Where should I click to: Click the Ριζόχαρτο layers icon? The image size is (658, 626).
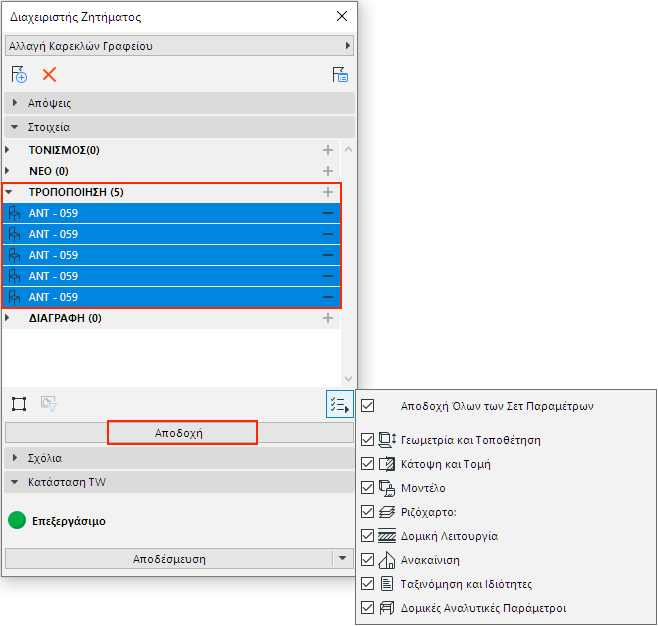click(387, 512)
